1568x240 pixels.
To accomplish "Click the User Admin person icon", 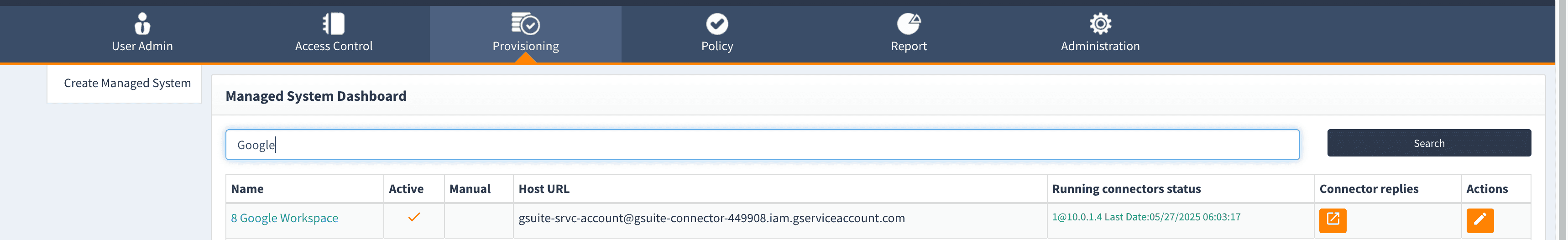I will pos(142,24).
